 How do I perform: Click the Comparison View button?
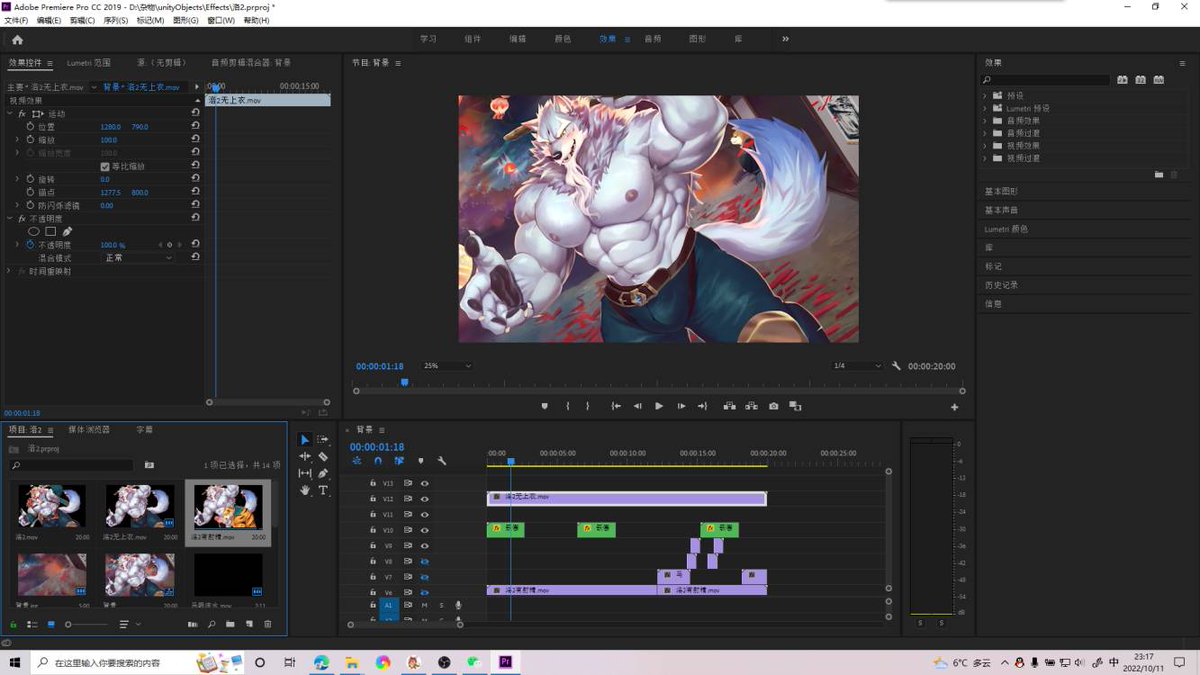click(x=795, y=406)
